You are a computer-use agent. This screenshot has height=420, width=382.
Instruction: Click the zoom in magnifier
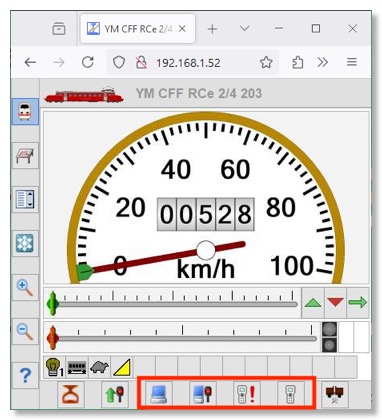click(x=25, y=287)
